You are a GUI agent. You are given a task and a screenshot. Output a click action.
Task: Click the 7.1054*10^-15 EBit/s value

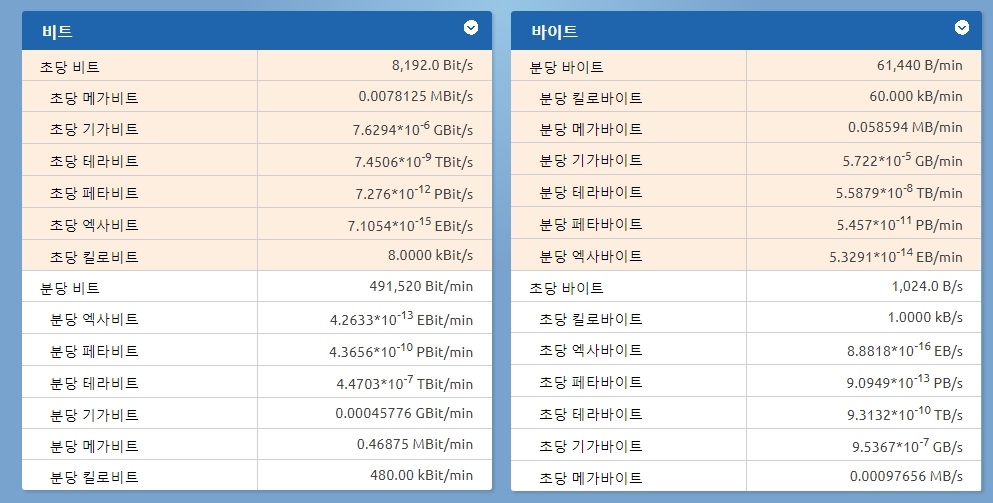[410, 224]
